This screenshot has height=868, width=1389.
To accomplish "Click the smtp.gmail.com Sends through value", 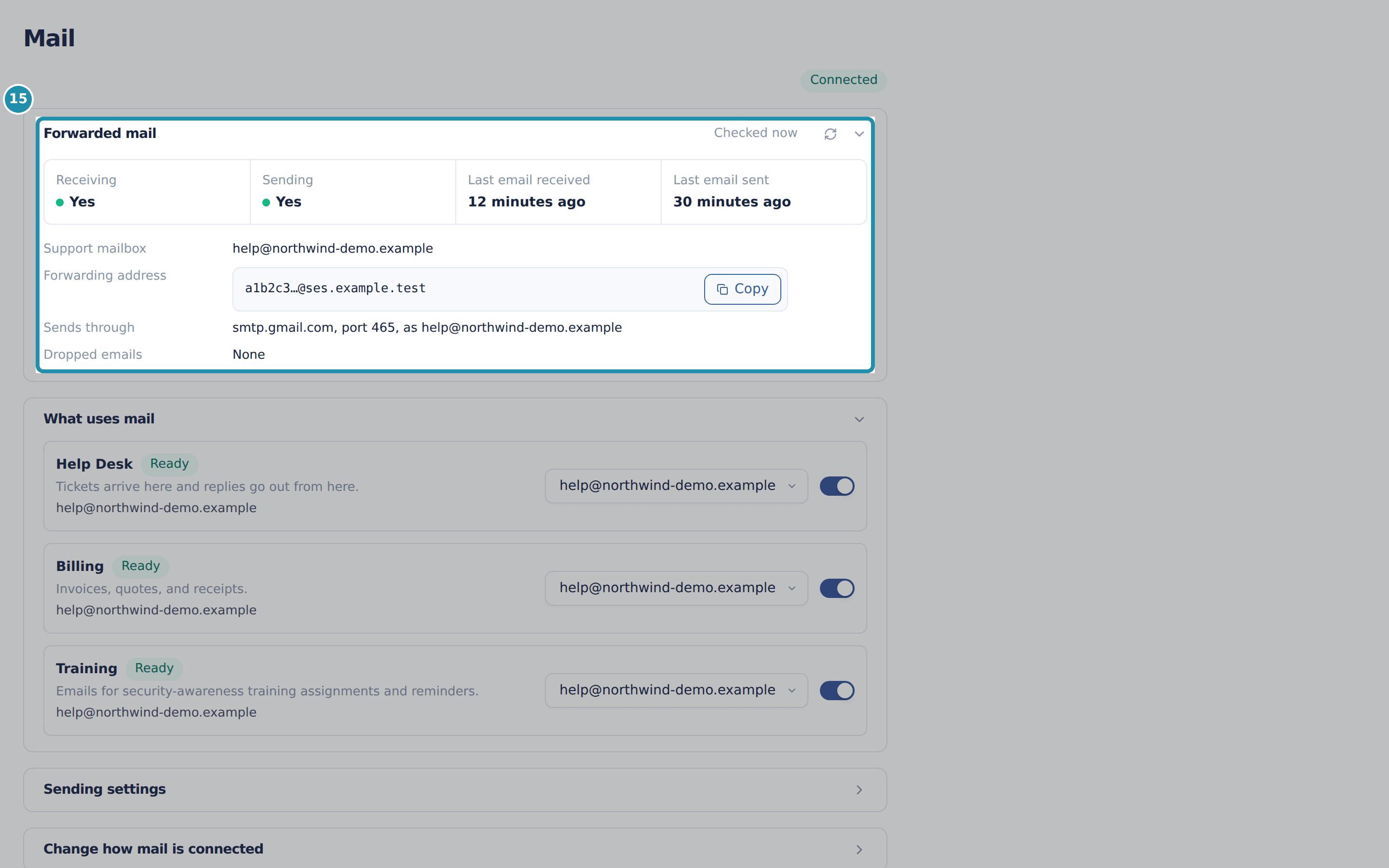I will pyautogui.click(x=427, y=328).
